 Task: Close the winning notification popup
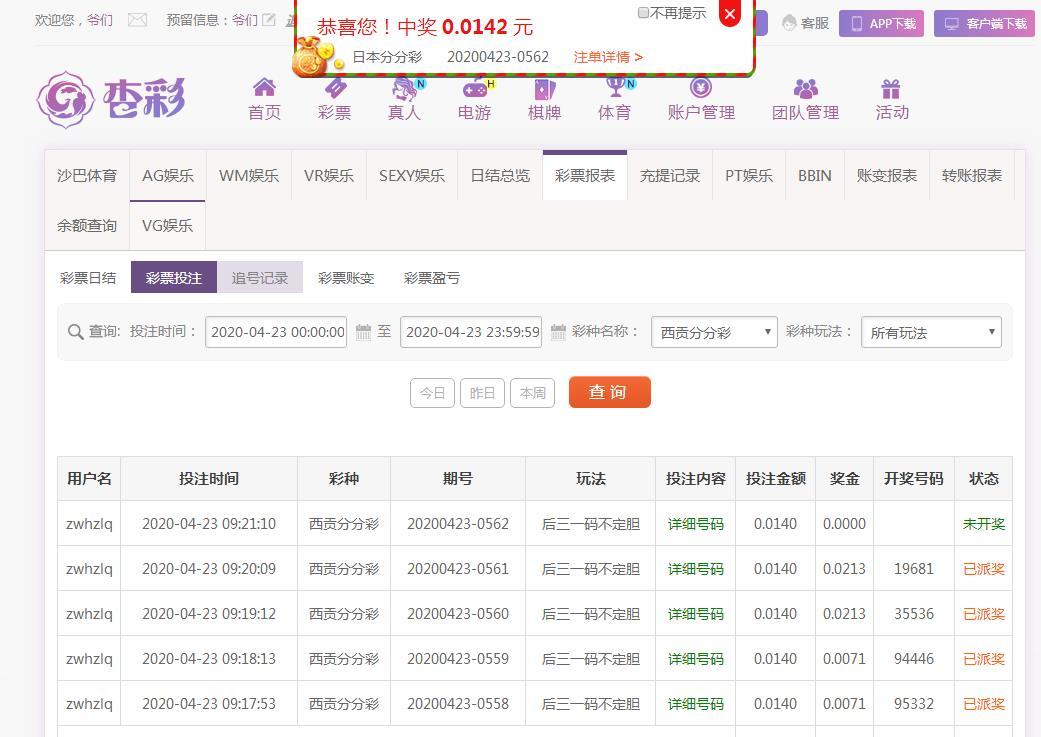[x=730, y=14]
